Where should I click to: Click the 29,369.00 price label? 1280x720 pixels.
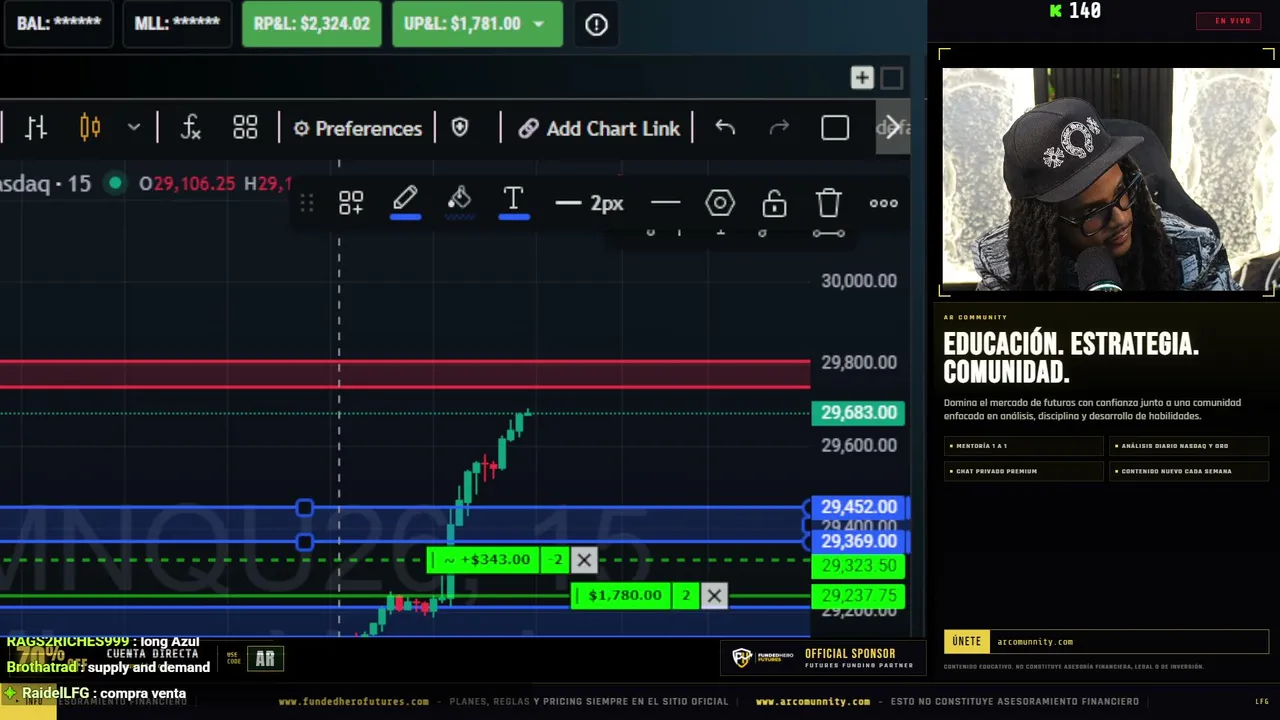858,541
